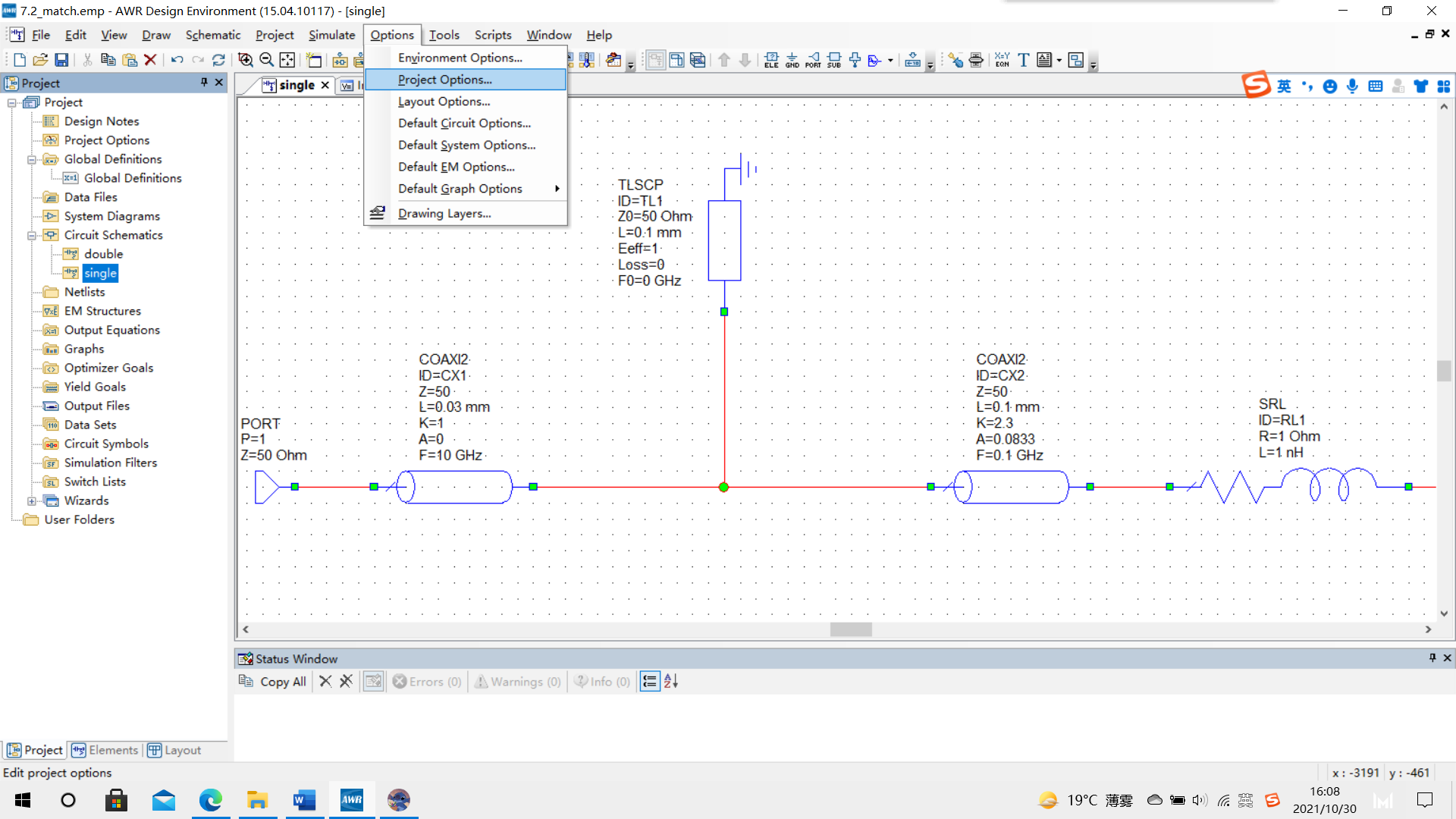This screenshot has height=819, width=1456.
Task: Click the Save project toolbar icon
Action: (62, 60)
